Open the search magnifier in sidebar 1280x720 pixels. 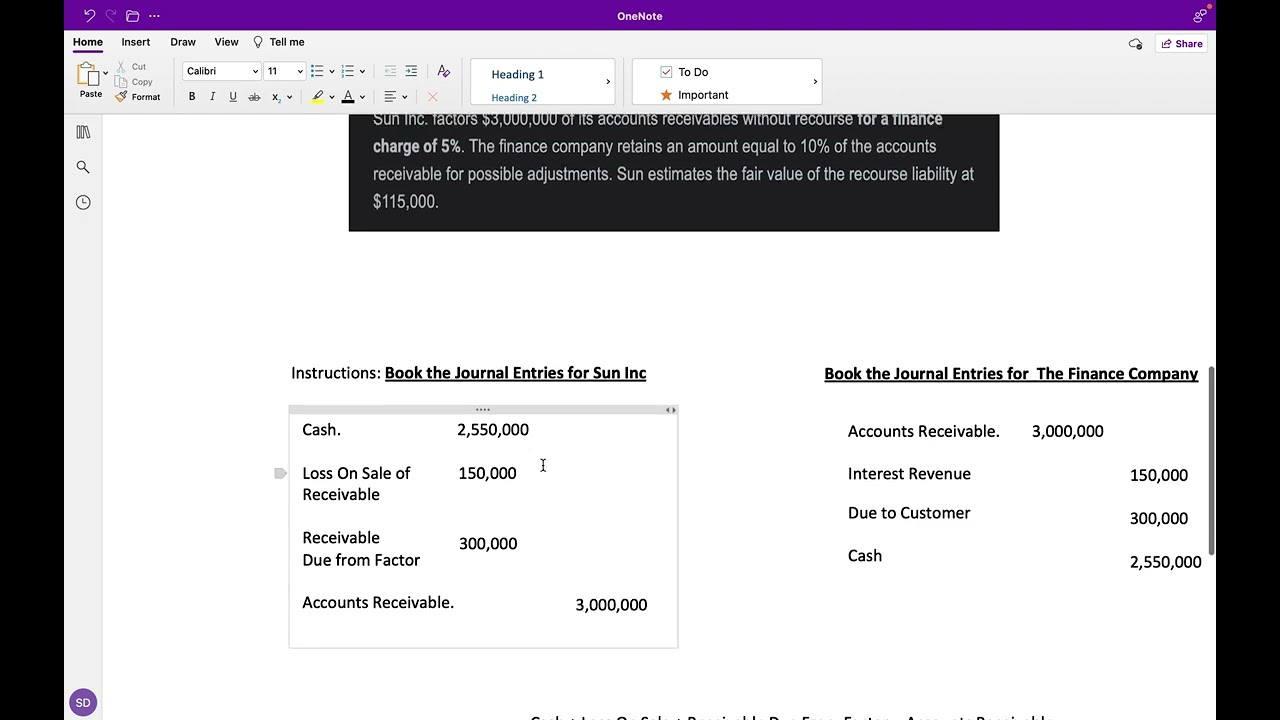[83, 167]
